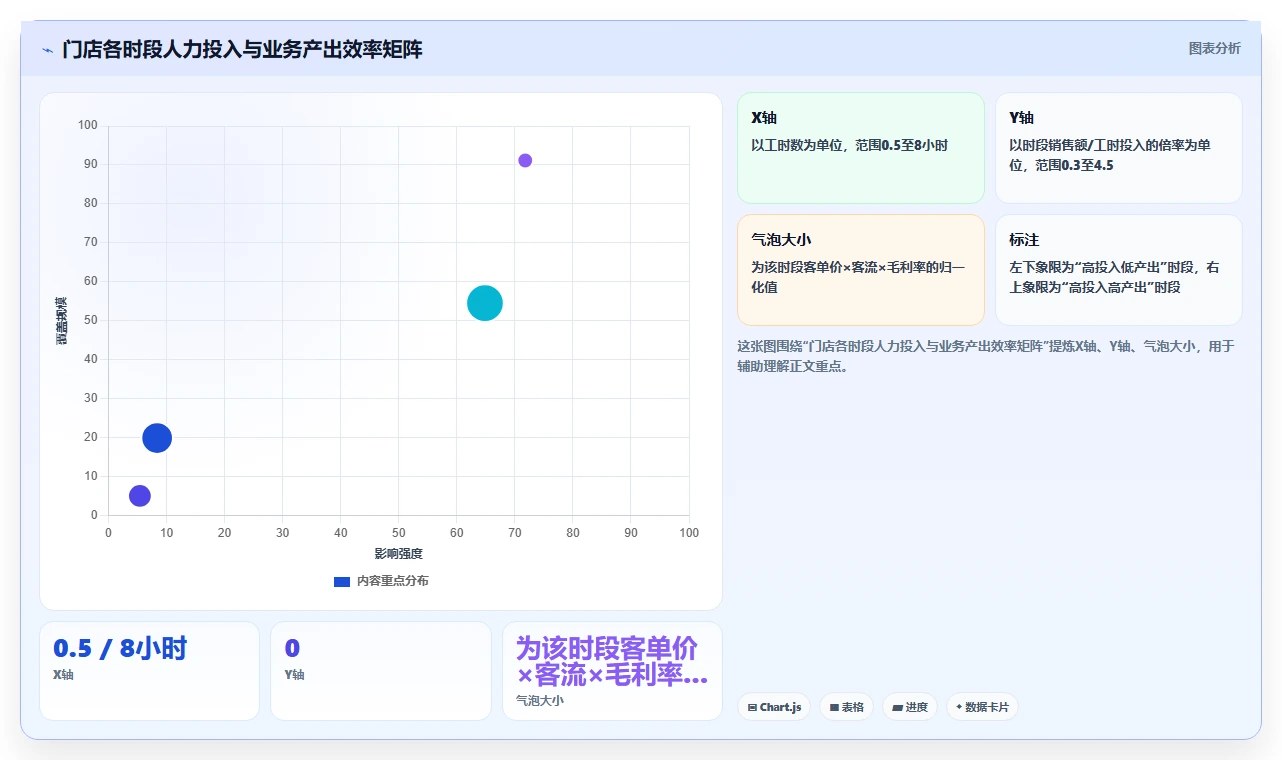Click the Y轴 stat card showing 0

click(x=381, y=671)
